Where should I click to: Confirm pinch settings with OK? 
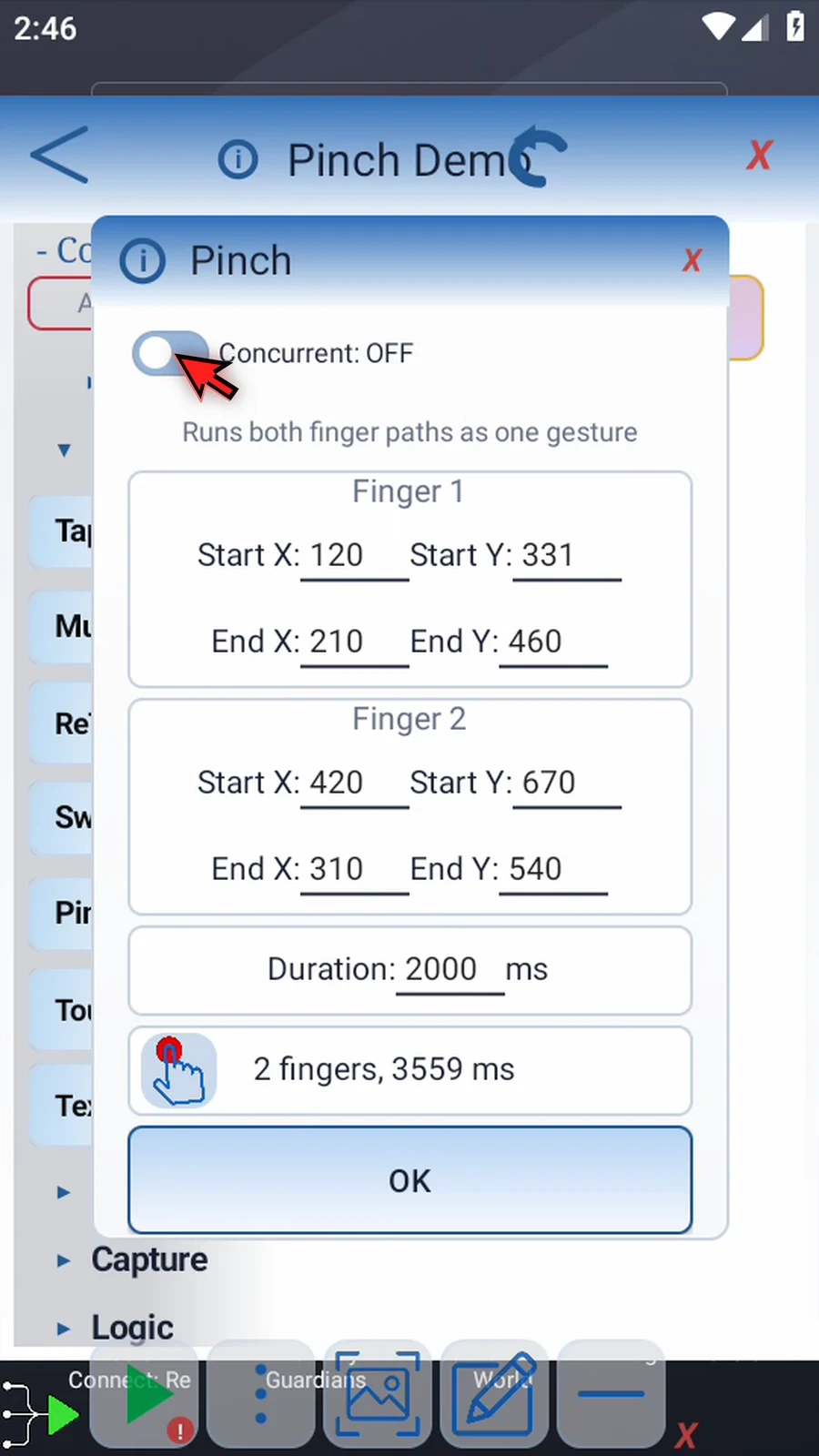[409, 1180]
